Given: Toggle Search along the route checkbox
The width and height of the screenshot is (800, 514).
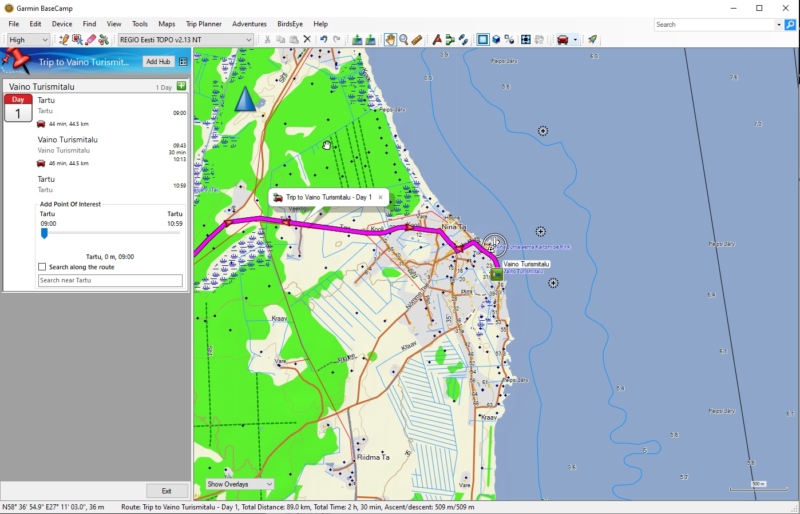Looking at the screenshot, I should pyautogui.click(x=42, y=267).
